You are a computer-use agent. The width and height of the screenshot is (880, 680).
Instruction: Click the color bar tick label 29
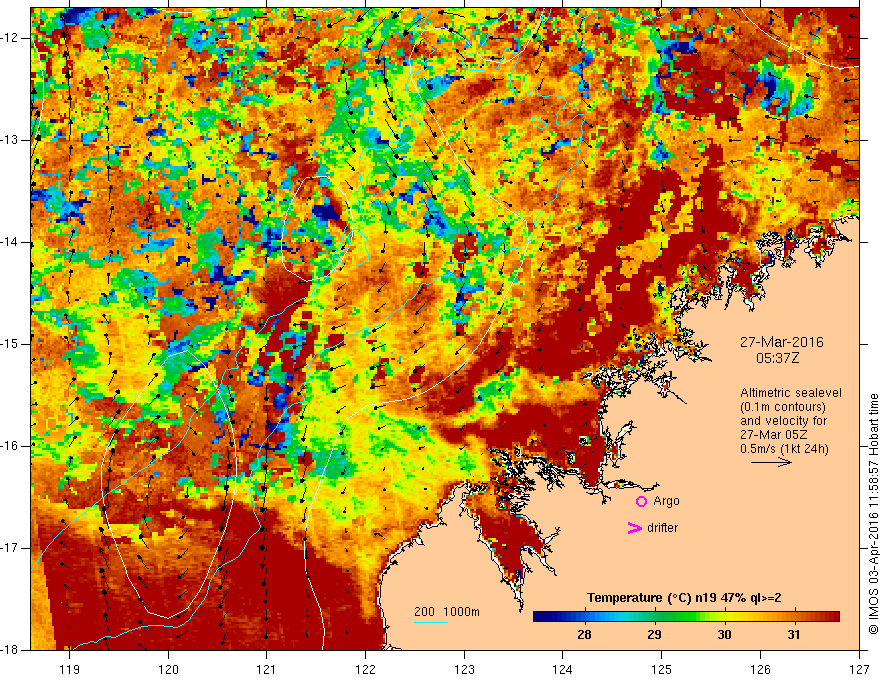[654, 635]
